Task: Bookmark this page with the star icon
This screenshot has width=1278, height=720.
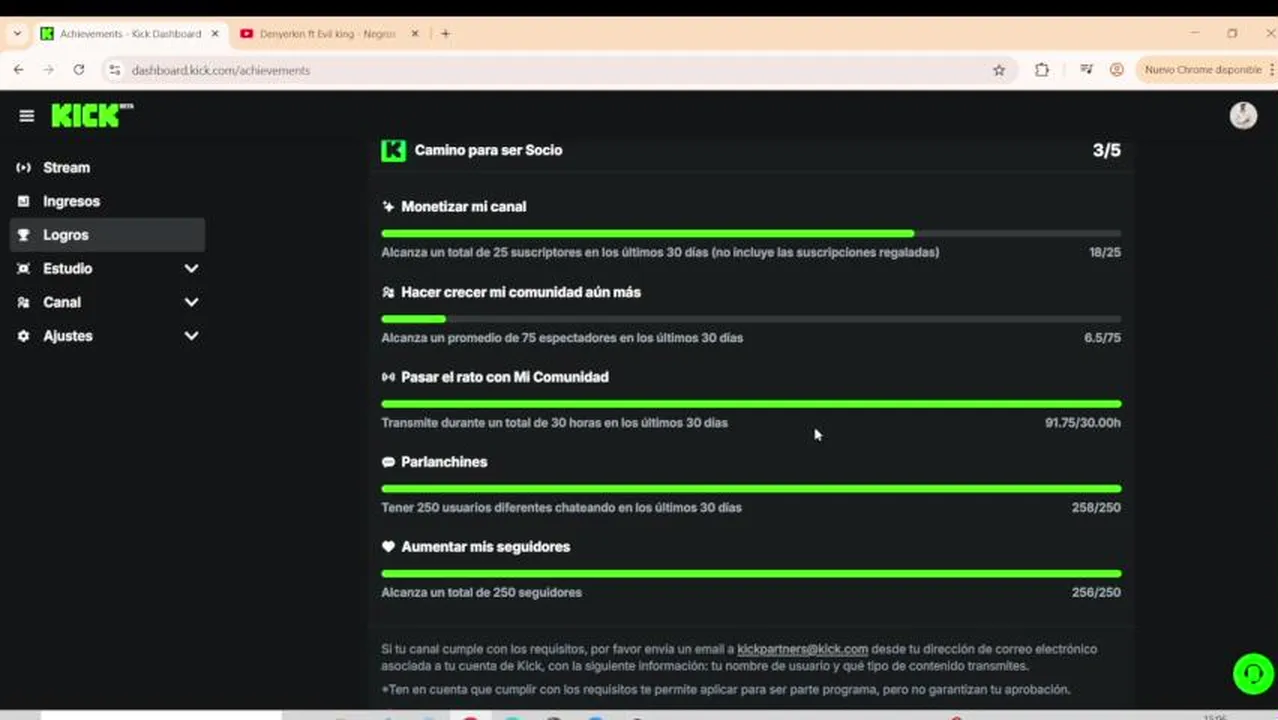Action: pyautogui.click(x=998, y=70)
